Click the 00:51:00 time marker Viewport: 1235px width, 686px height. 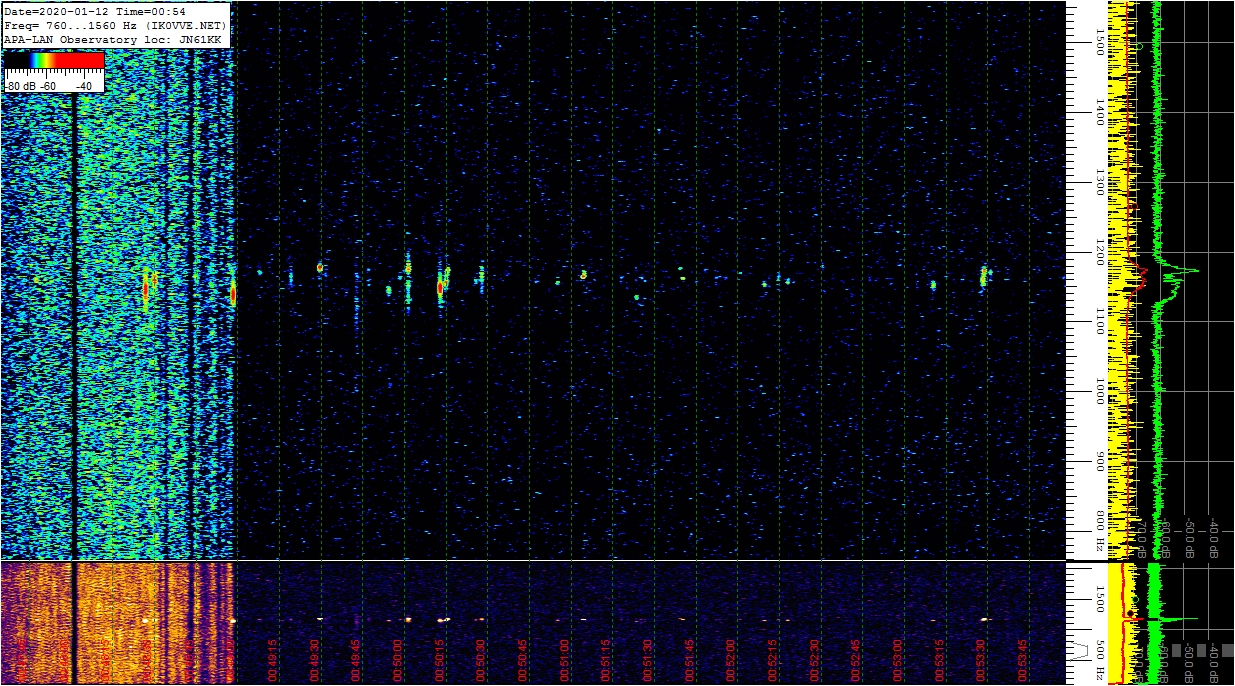coord(564,661)
